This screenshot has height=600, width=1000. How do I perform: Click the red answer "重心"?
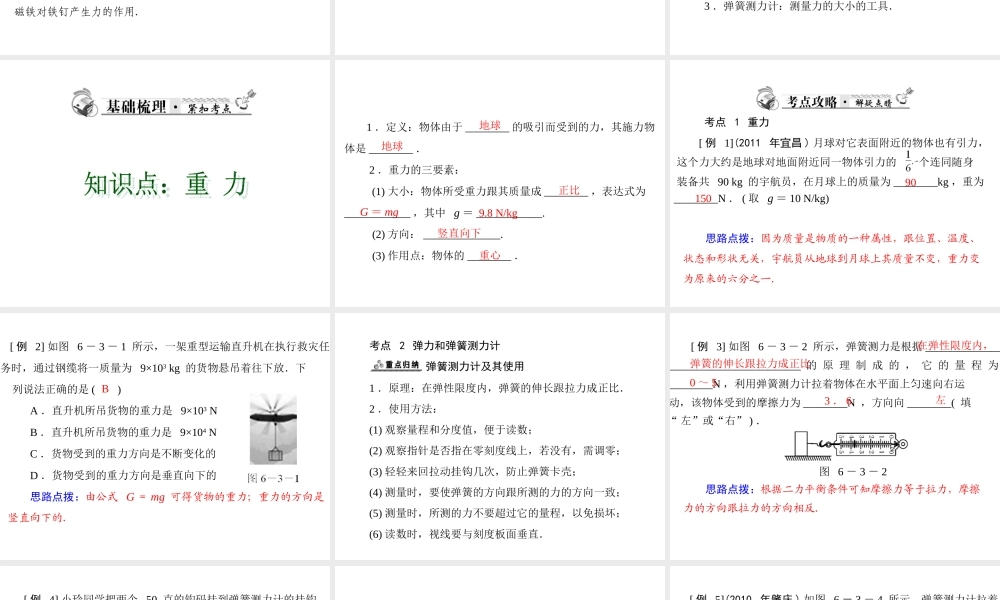point(490,255)
